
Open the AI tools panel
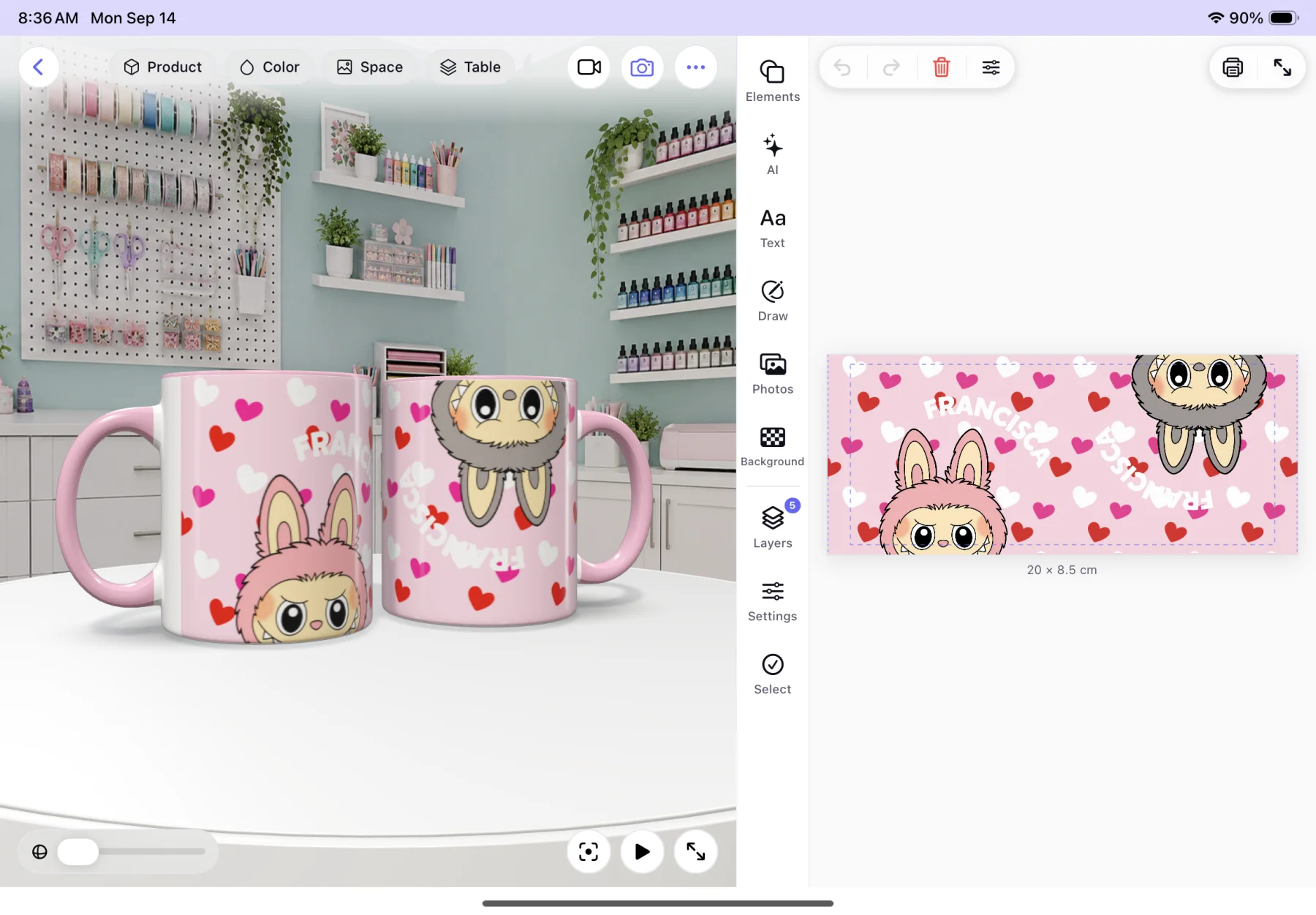(773, 154)
